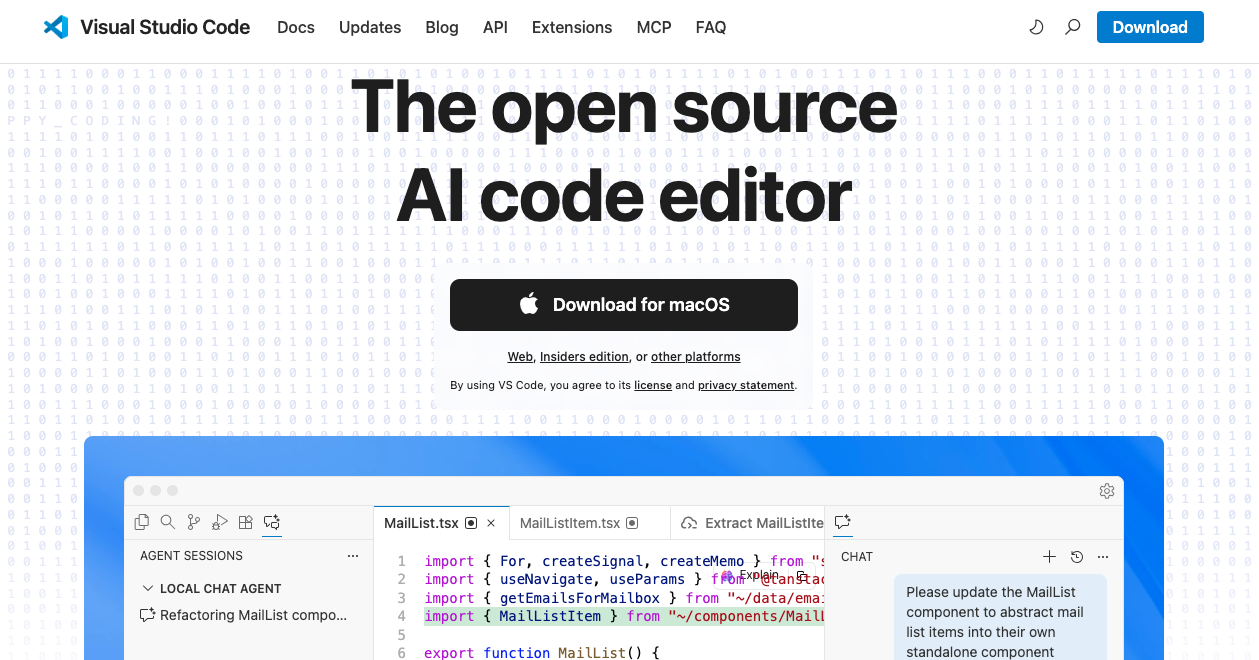Start a new chat with the plus icon
Screen dimensions: 1259x660
tap(1049, 556)
